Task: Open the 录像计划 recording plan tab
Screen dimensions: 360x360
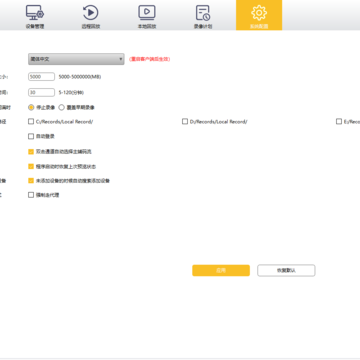Action: click(x=203, y=16)
